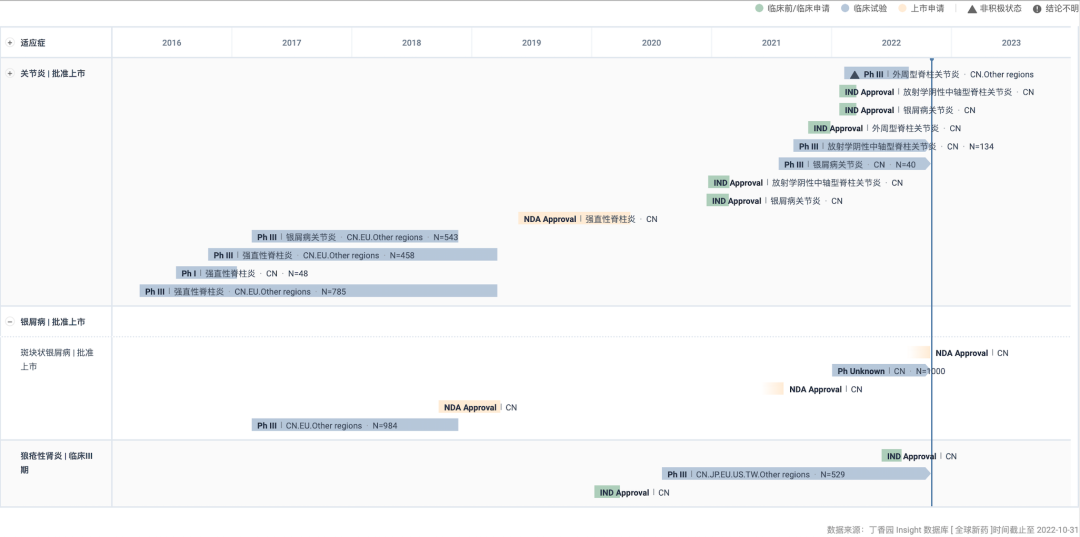
Task: Expand the 适应症 header row
Action: pos(10,43)
